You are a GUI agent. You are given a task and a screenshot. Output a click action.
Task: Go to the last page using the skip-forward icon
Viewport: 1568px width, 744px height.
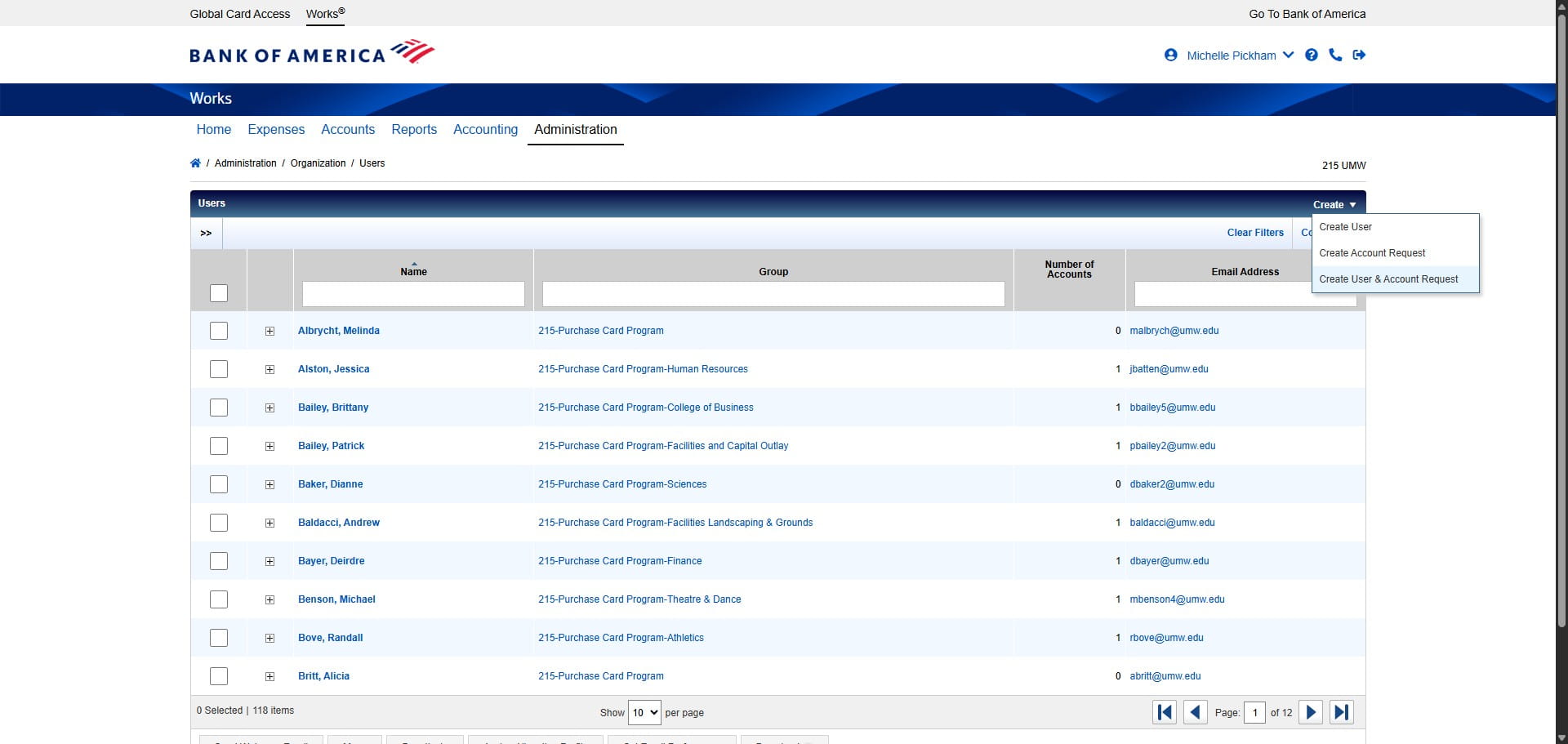click(1342, 712)
